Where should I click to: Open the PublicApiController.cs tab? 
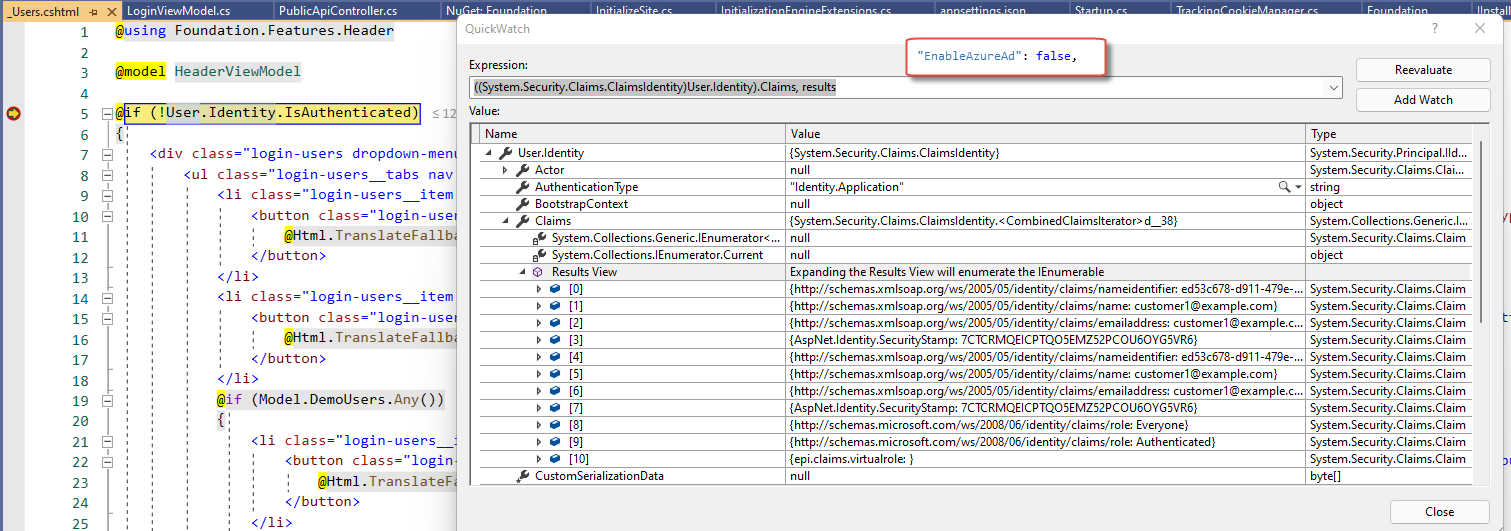pos(338,11)
